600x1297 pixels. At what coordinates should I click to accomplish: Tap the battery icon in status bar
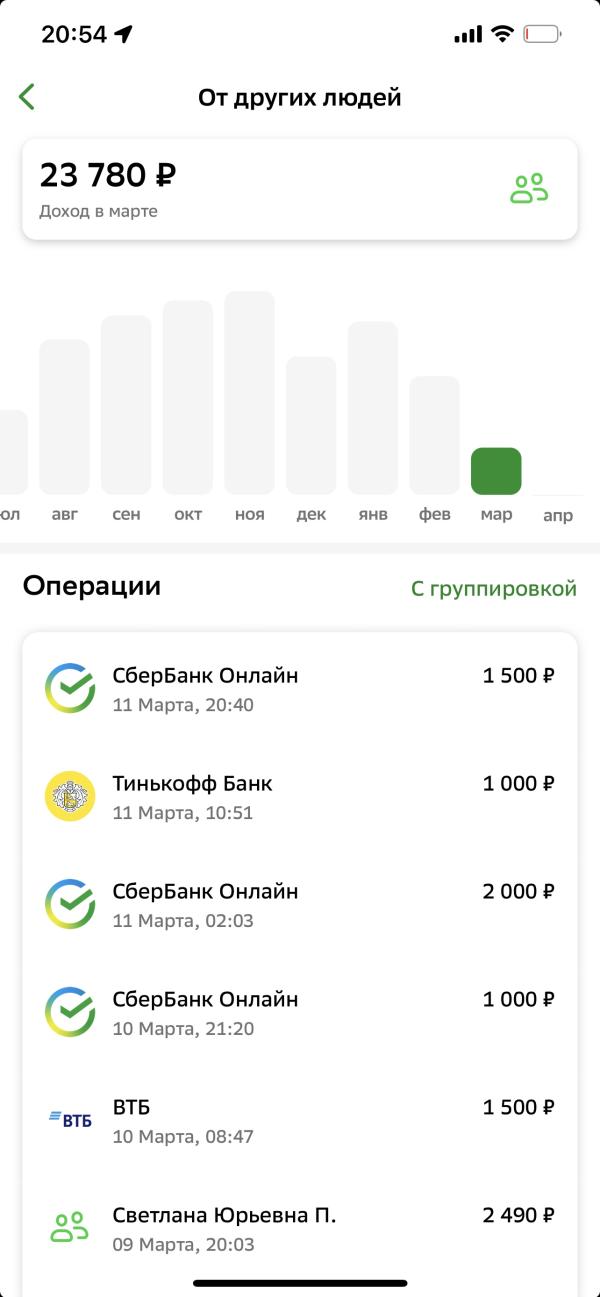point(542,35)
